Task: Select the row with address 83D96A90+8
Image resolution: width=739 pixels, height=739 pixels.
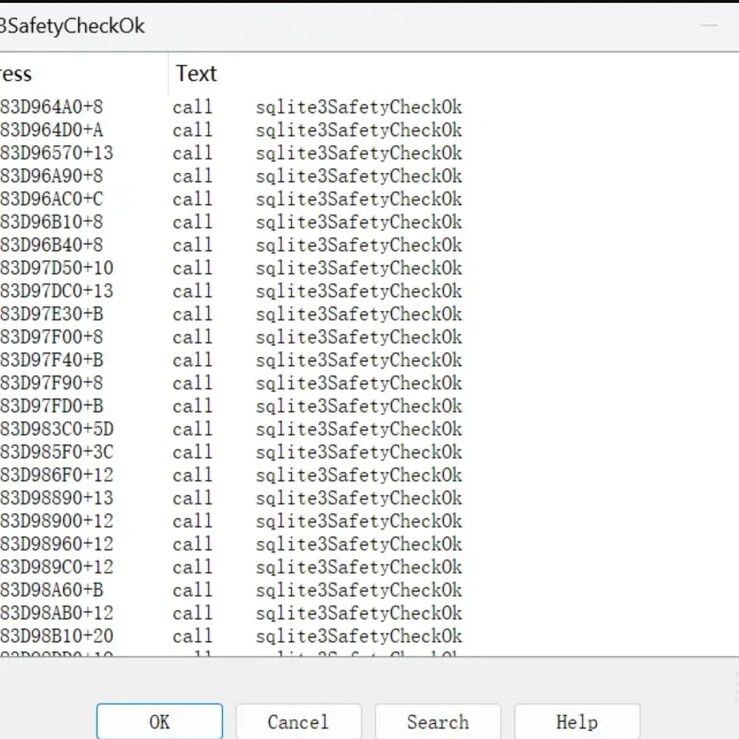Action: point(370,176)
